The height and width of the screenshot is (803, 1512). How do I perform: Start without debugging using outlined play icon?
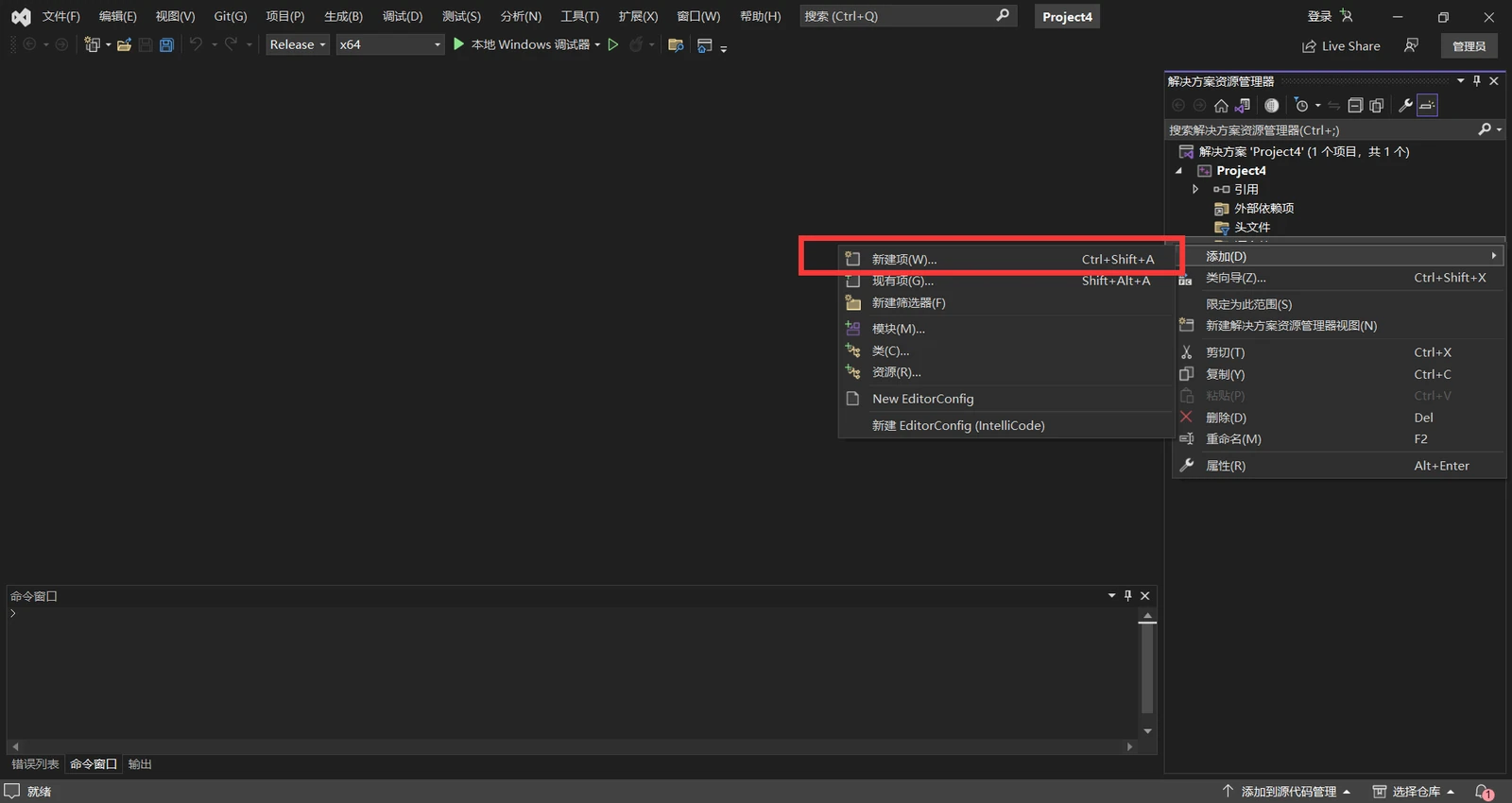point(613,44)
